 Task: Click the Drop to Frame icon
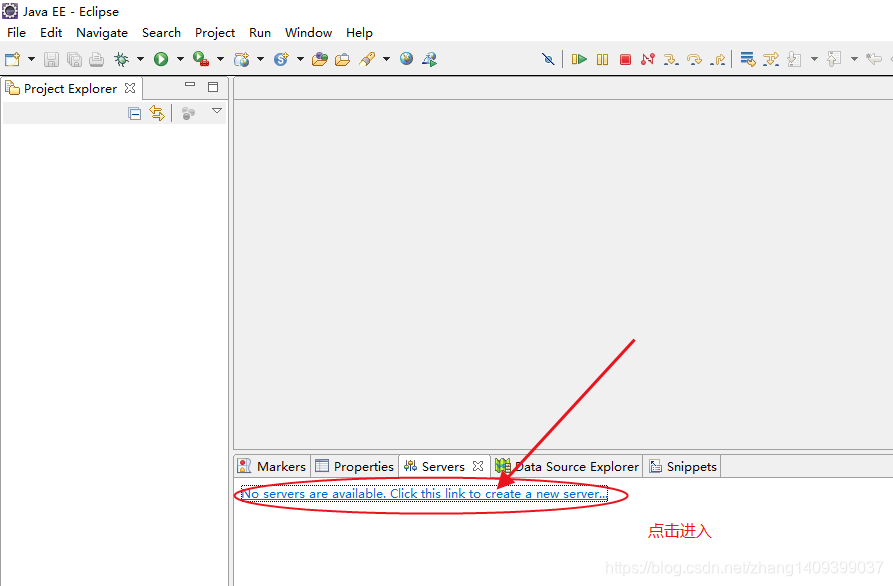point(747,59)
